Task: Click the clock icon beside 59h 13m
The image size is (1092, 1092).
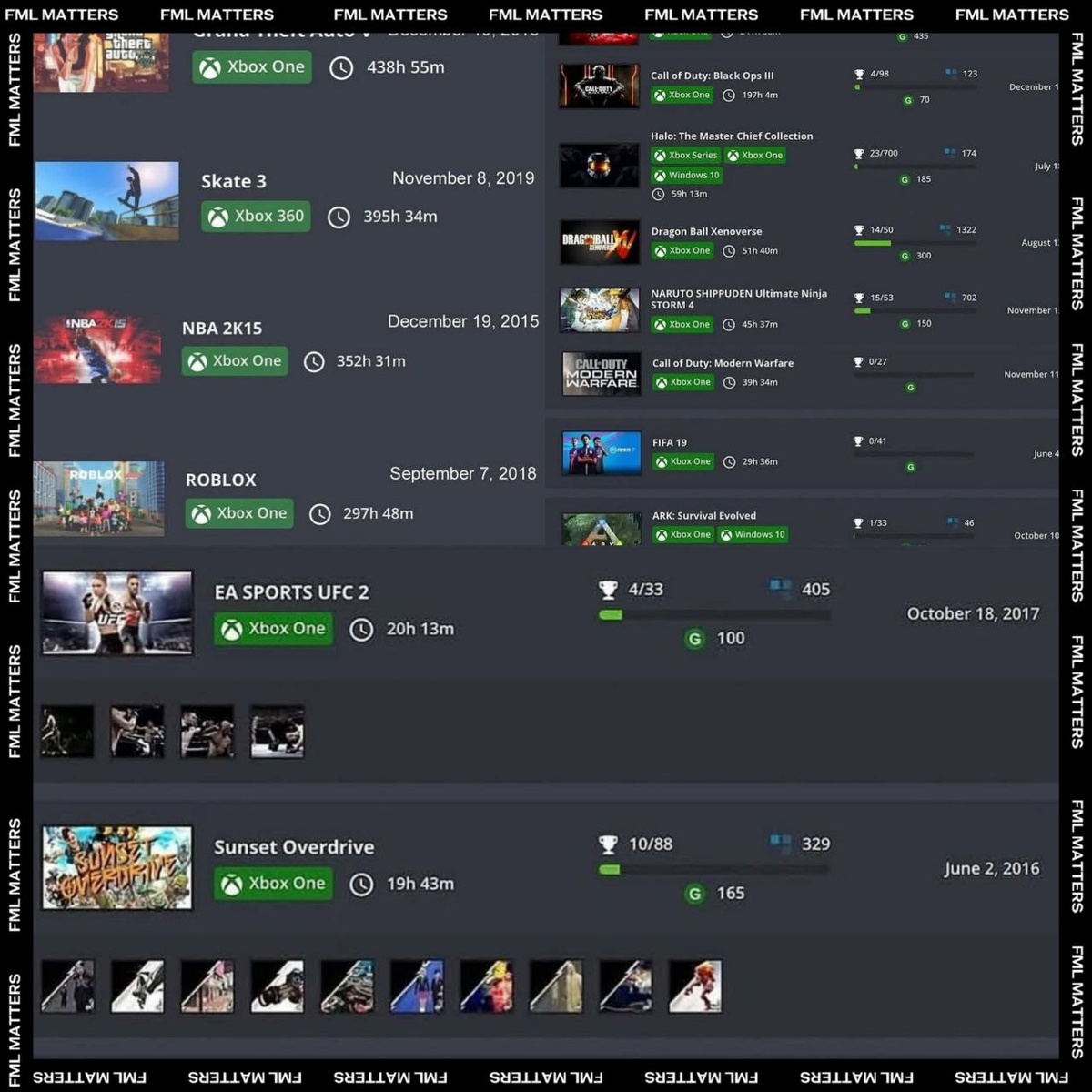Action: 658,195
